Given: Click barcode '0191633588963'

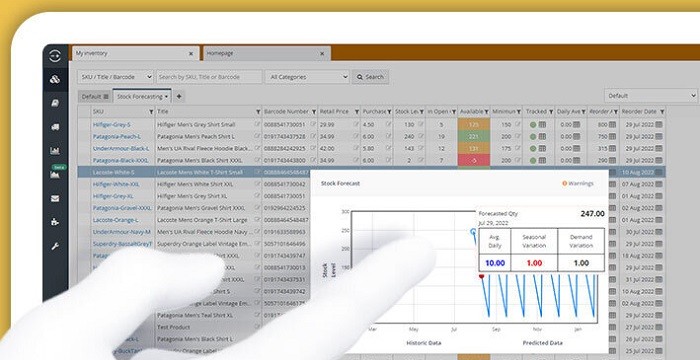Looking at the screenshot, I should click(285, 232).
